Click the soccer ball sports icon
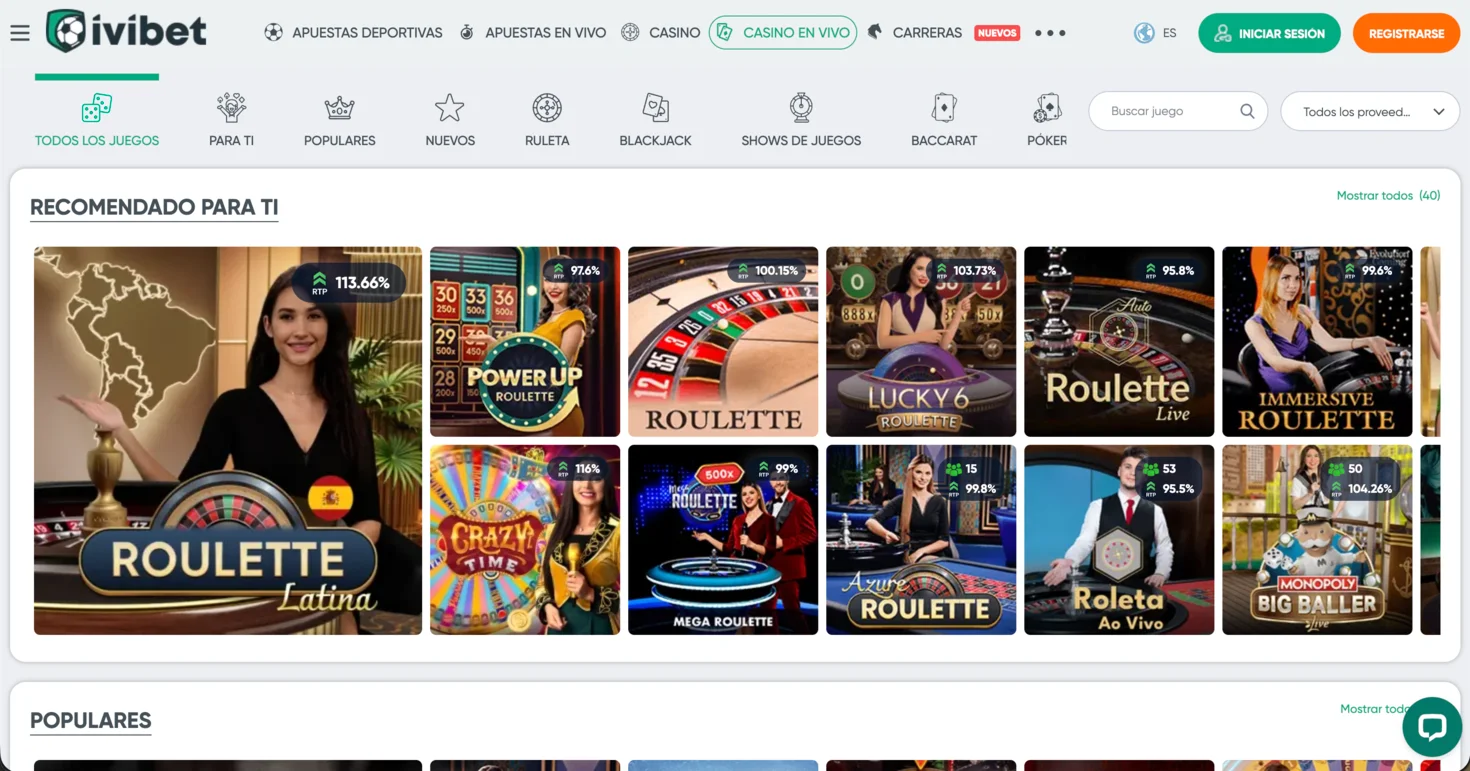This screenshot has width=1470, height=771. coord(273,33)
